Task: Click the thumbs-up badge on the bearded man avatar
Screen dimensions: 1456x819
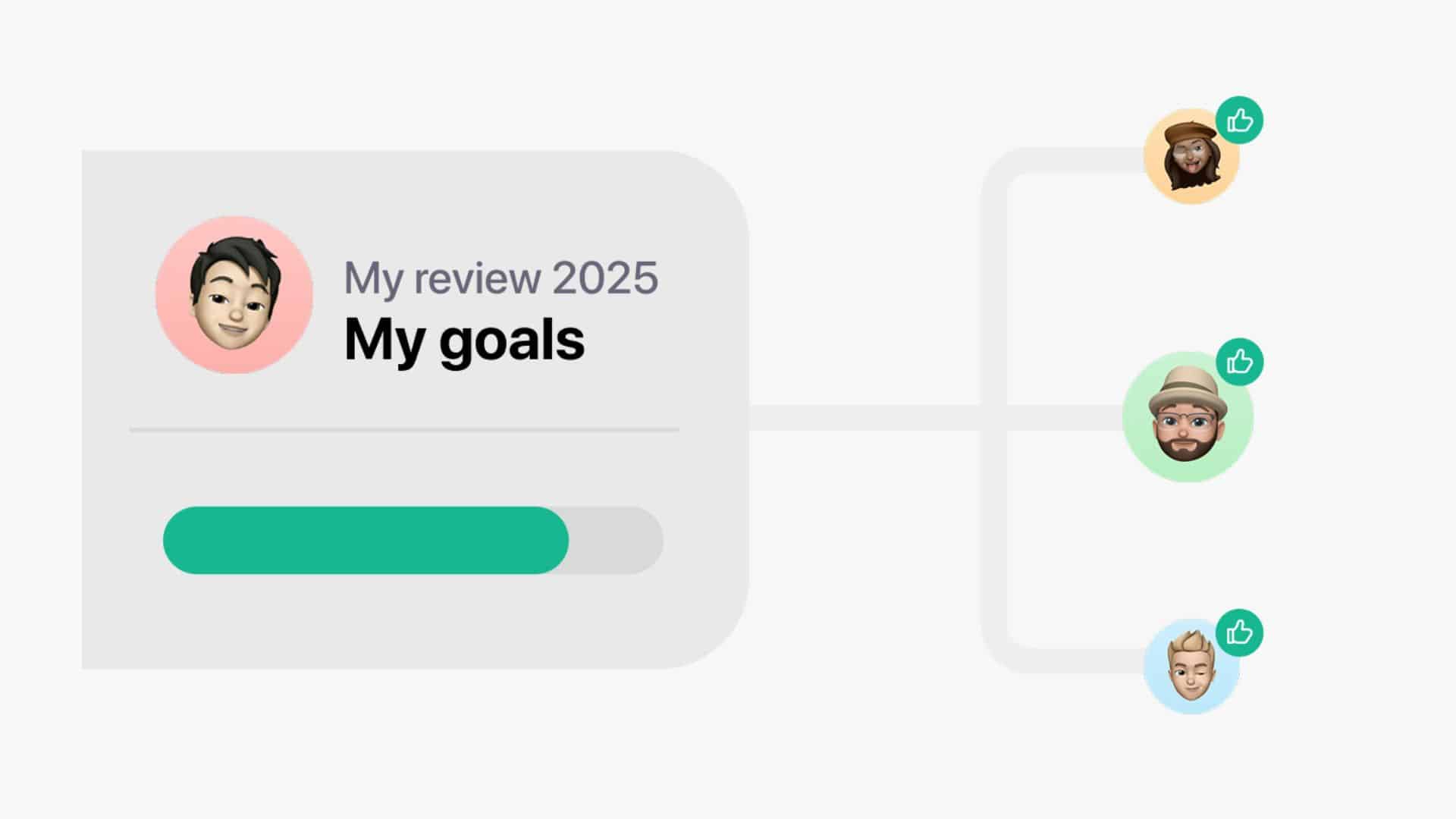Action: click(x=1240, y=362)
